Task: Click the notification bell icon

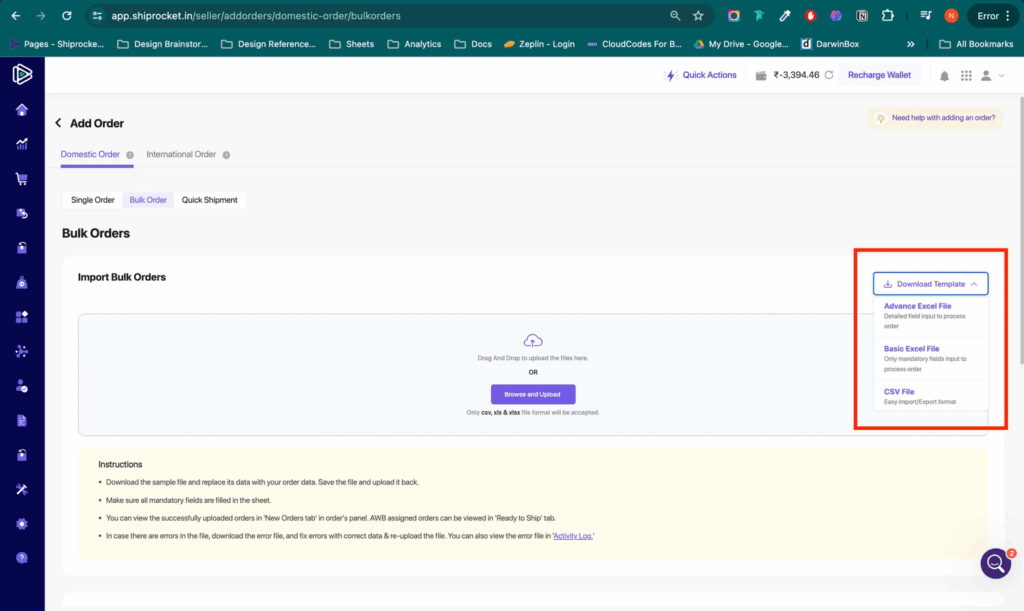Action: (x=944, y=76)
